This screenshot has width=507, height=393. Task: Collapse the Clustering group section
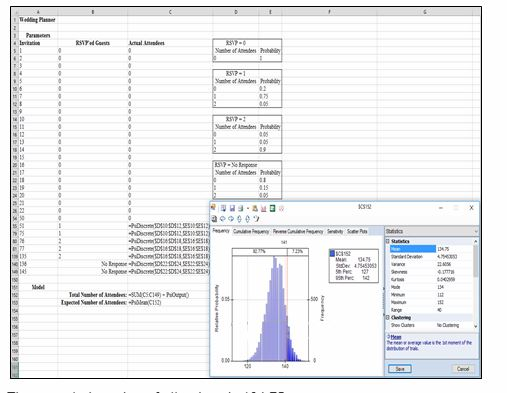pyautogui.click(x=388, y=317)
